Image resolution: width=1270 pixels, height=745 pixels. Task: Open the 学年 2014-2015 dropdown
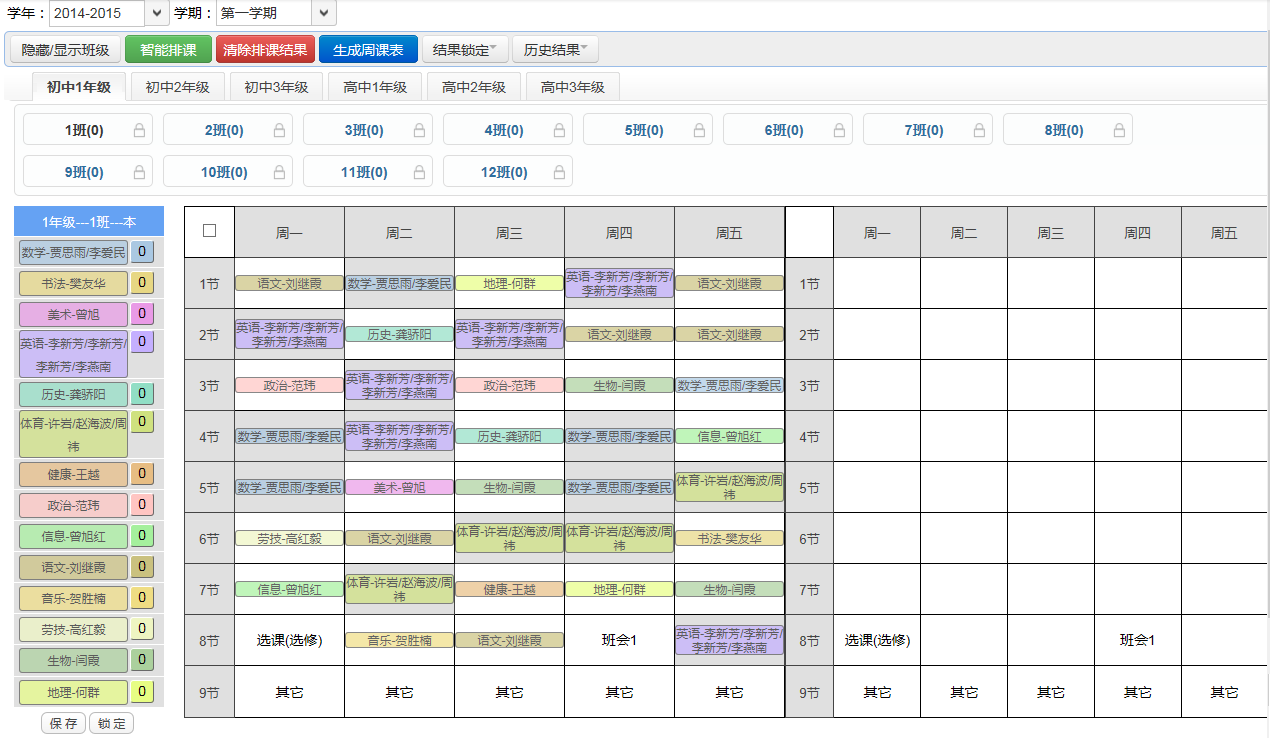(110, 13)
